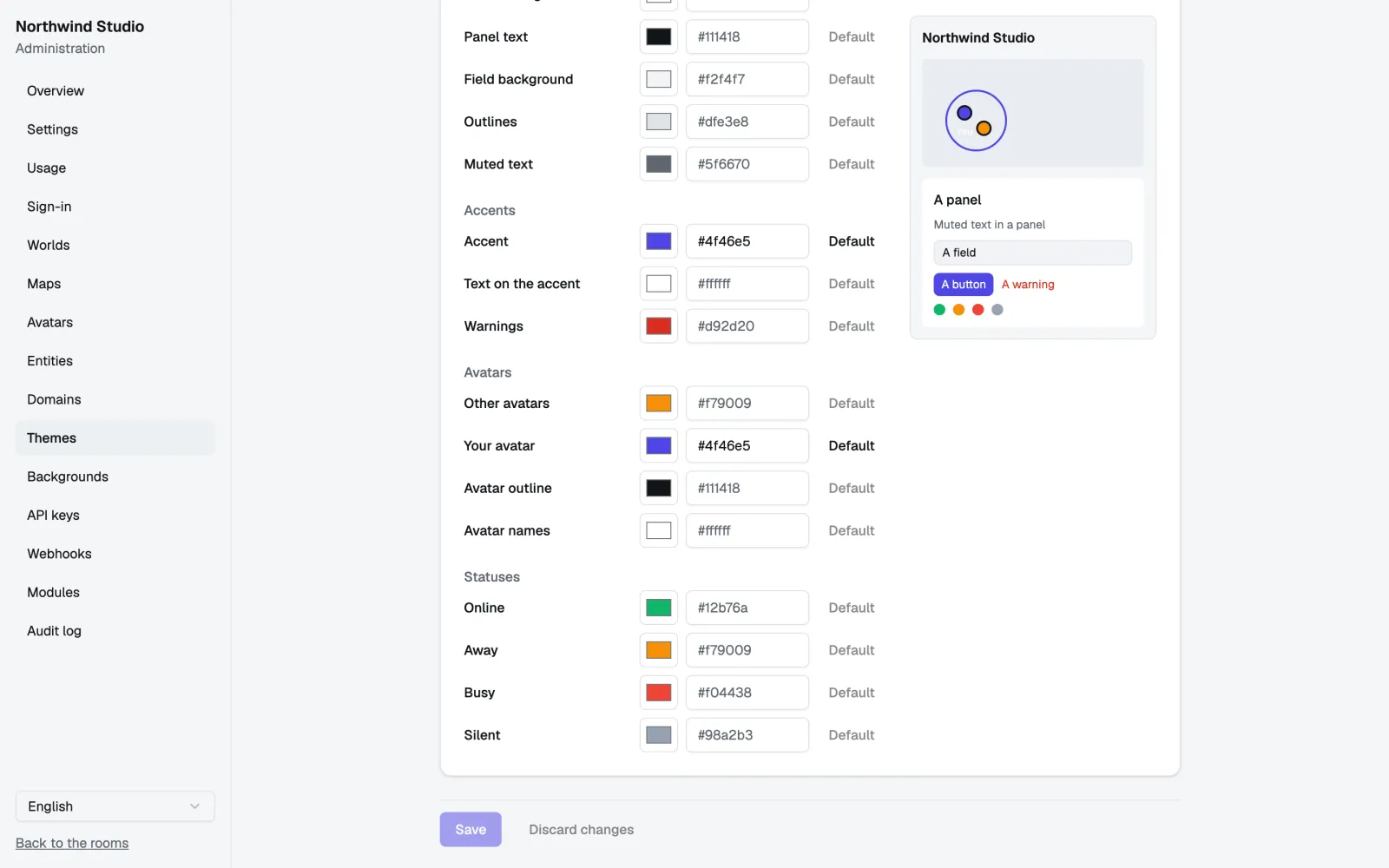Open the Overview page in sidebar
1389x868 pixels.
[x=115, y=91]
